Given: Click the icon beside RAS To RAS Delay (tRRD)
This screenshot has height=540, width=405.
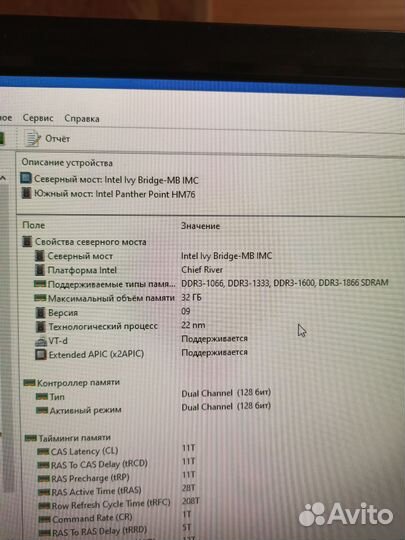Looking at the screenshot, I should point(45,532).
